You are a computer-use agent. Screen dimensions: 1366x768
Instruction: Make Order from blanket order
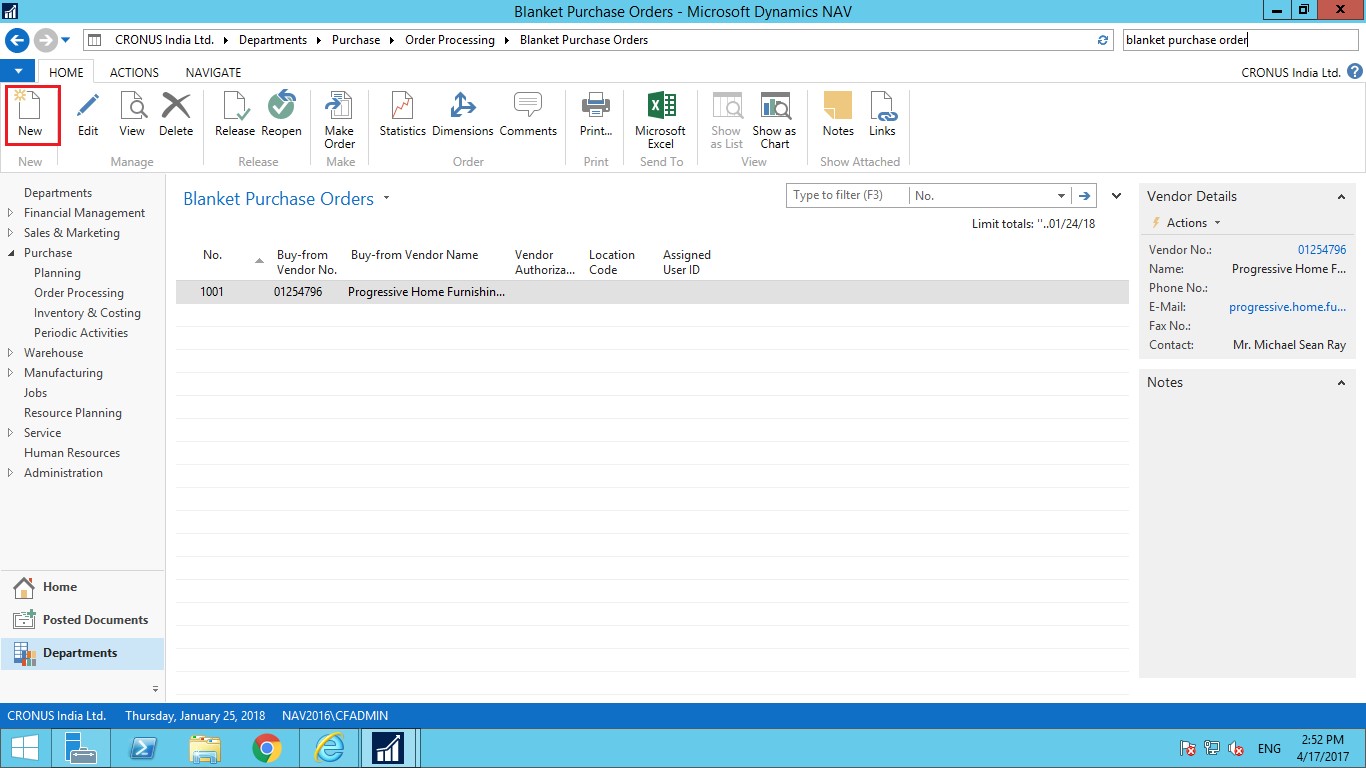[340, 120]
